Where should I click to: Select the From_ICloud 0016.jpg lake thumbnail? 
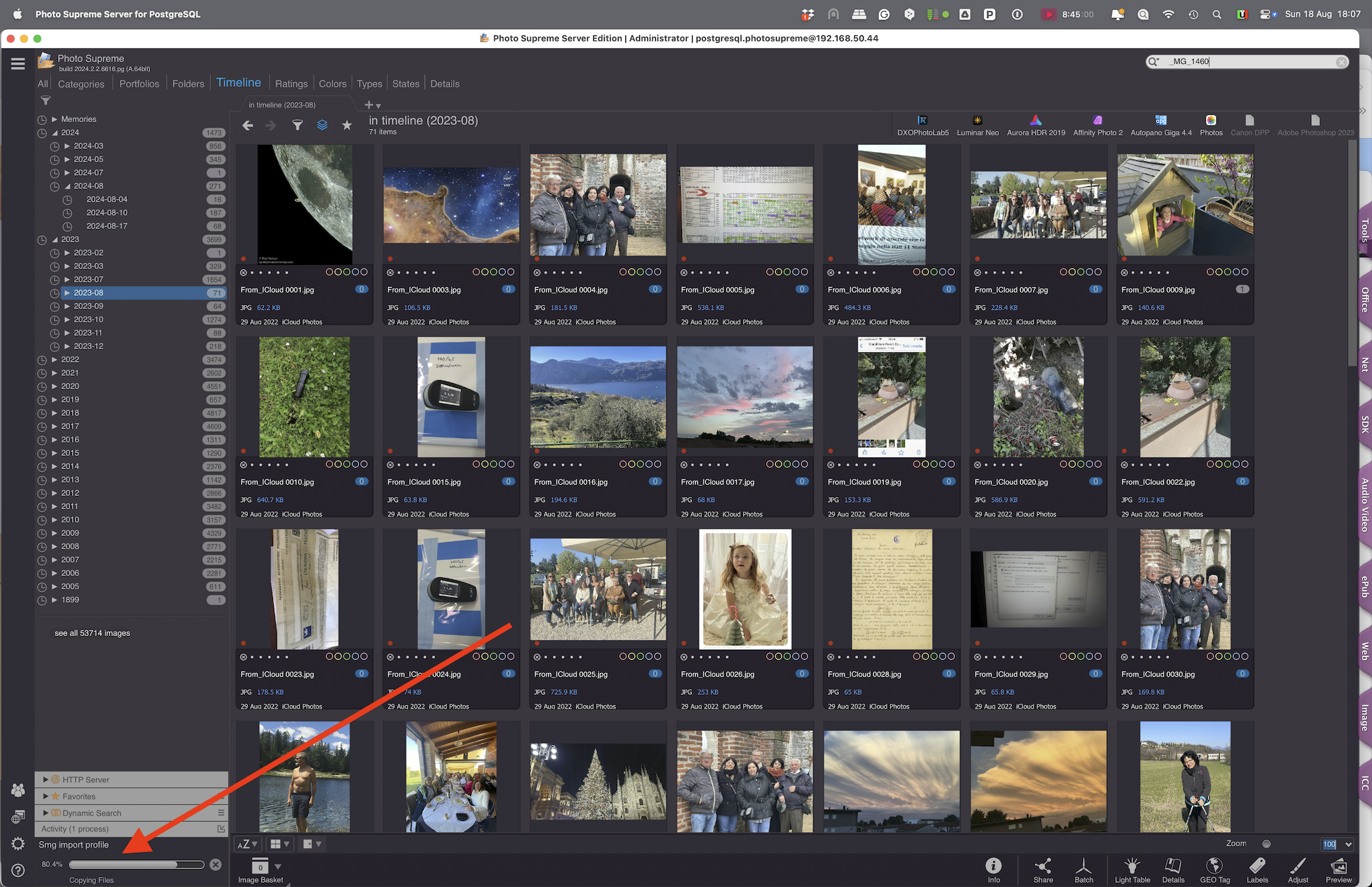click(x=598, y=397)
